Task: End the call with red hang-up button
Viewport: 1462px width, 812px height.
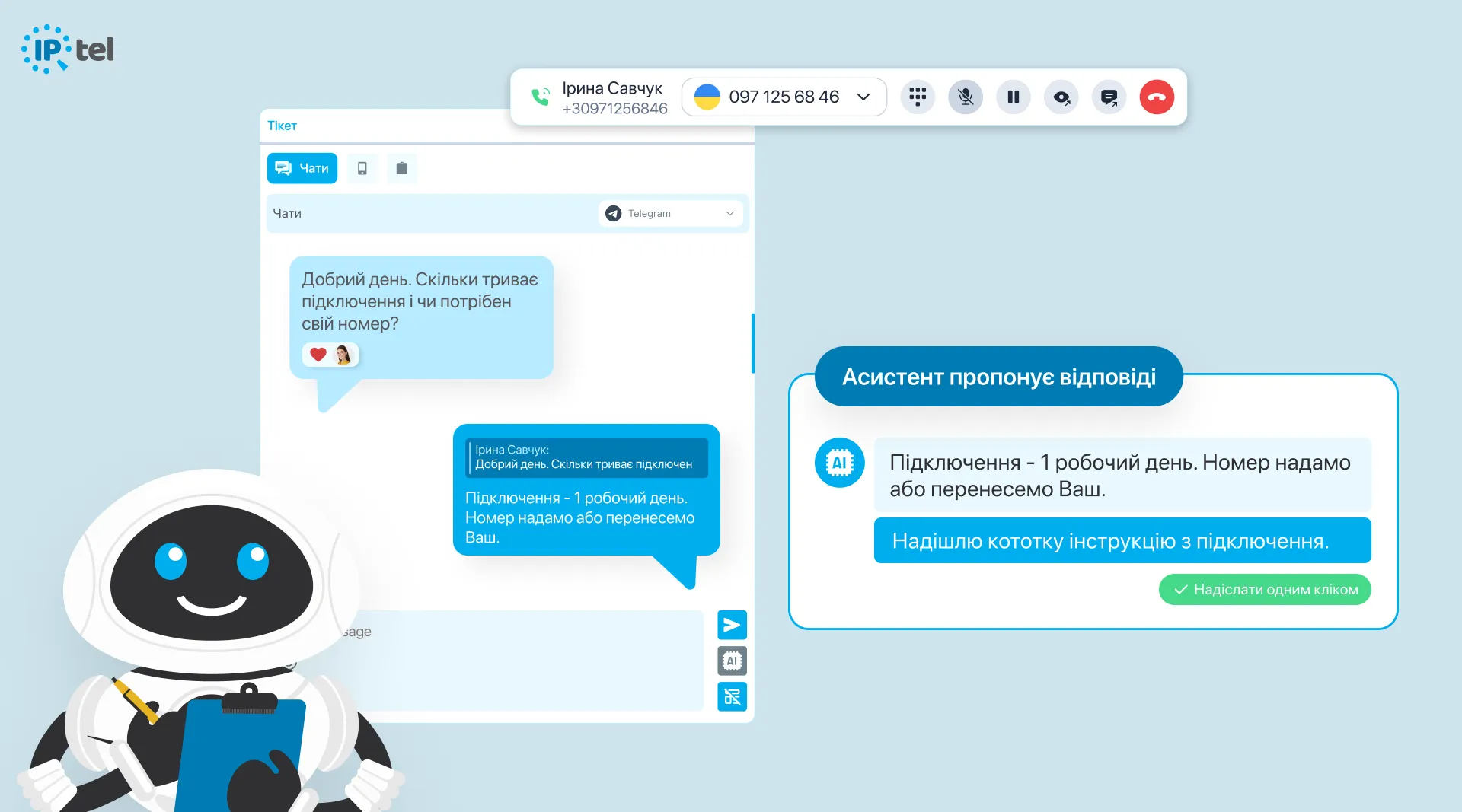Action: (x=1157, y=97)
